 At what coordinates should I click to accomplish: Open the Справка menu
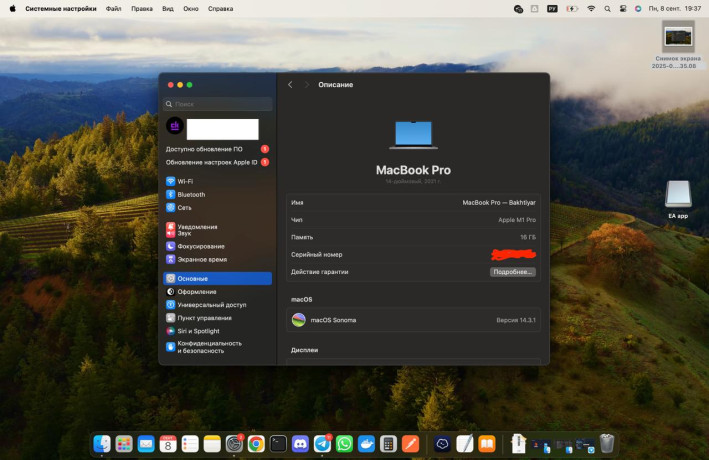point(221,9)
